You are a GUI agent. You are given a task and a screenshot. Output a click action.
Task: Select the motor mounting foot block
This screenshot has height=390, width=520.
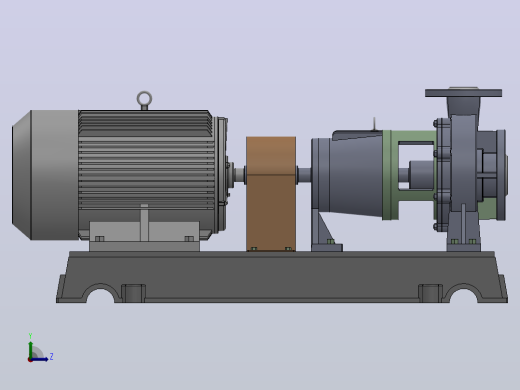click(x=144, y=236)
